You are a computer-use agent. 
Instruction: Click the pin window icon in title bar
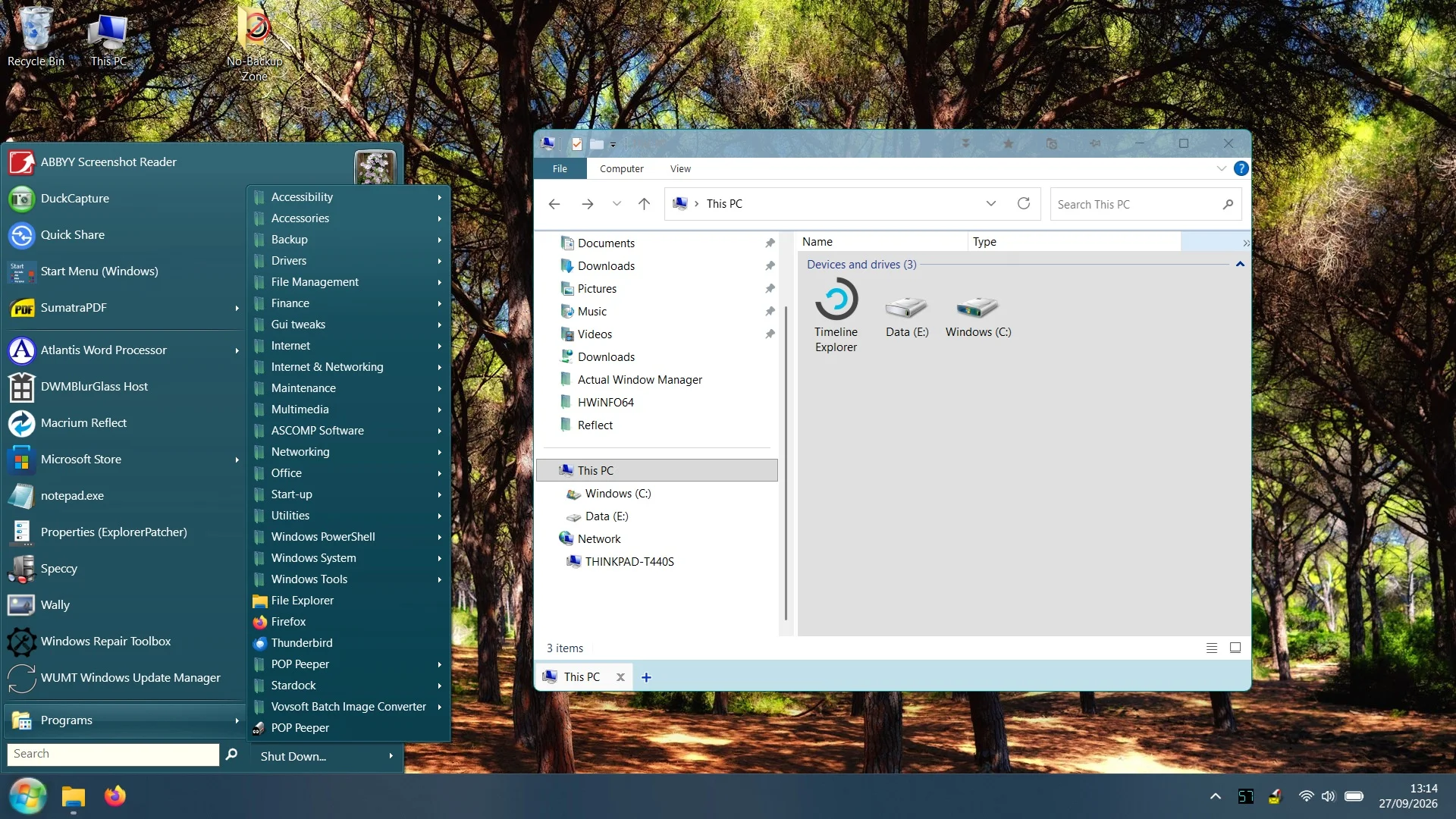point(1095,143)
